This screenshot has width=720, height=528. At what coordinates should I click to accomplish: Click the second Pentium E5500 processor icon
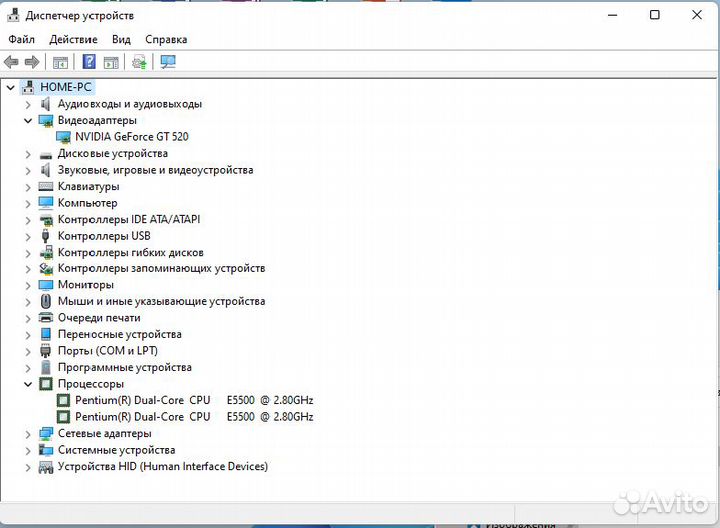point(63,417)
